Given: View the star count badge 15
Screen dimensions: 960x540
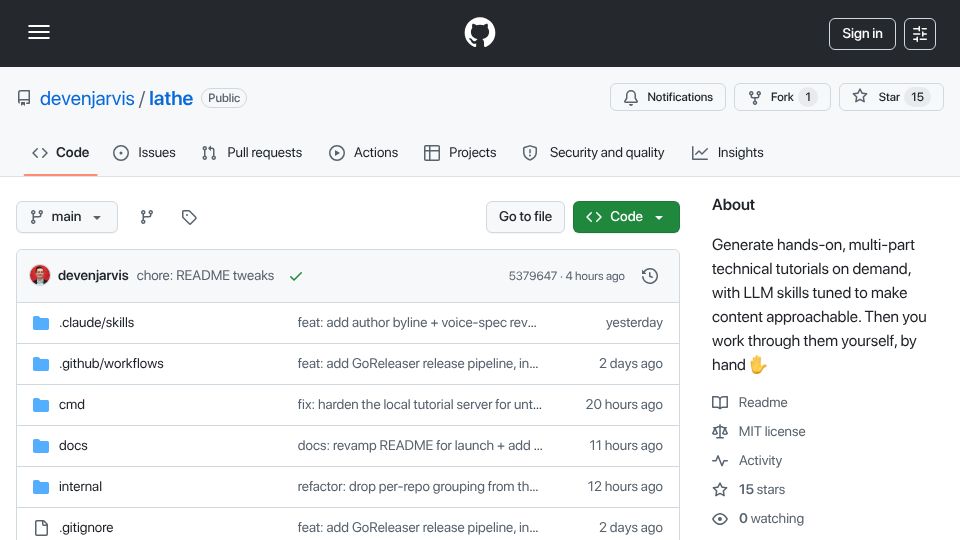Looking at the screenshot, I should coord(917,97).
